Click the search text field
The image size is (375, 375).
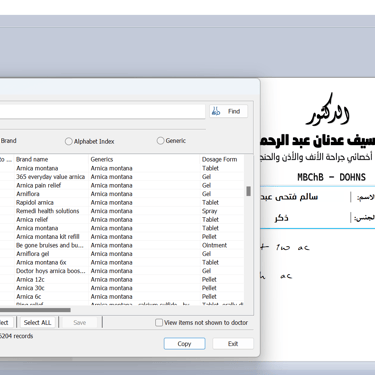(x=102, y=112)
